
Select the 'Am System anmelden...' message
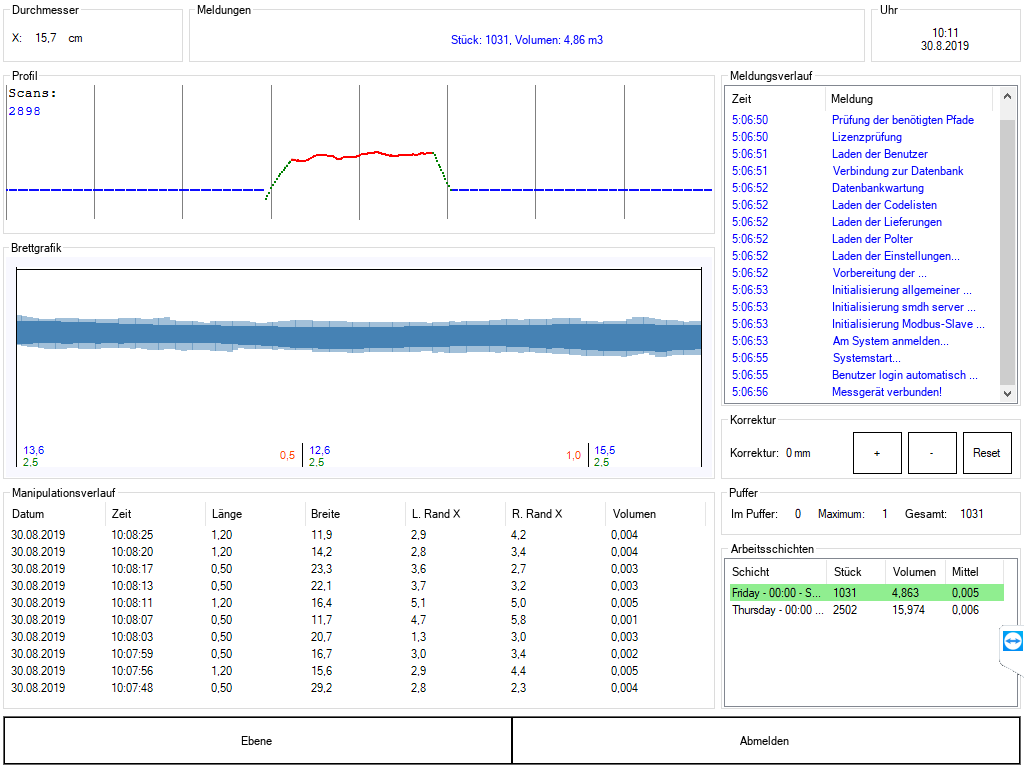(x=863, y=341)
